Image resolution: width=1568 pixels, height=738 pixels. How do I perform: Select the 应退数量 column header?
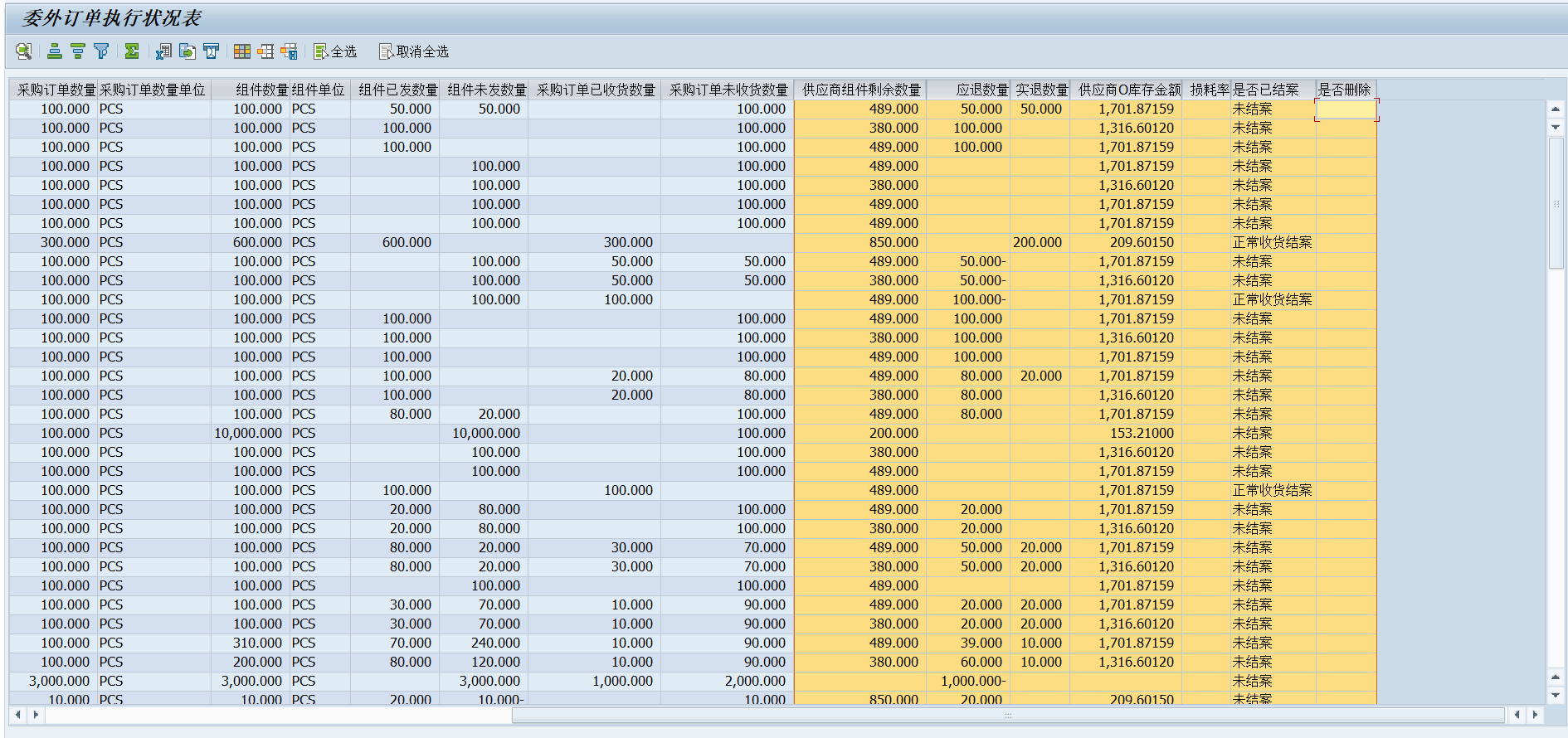point(968,90)
